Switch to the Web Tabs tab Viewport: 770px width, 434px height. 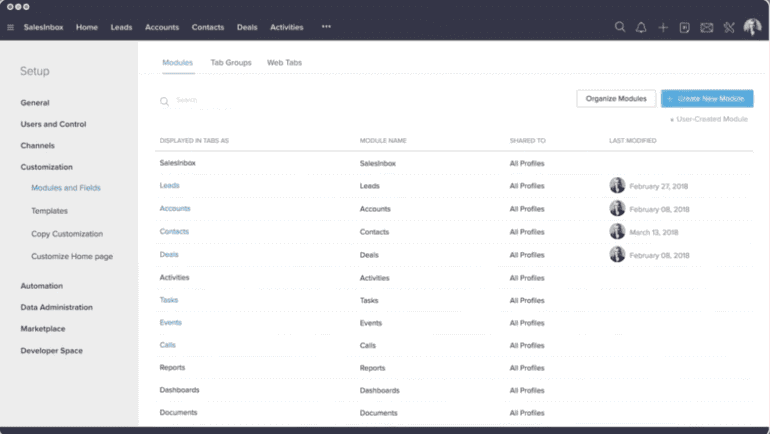click(x=284, y=62)
